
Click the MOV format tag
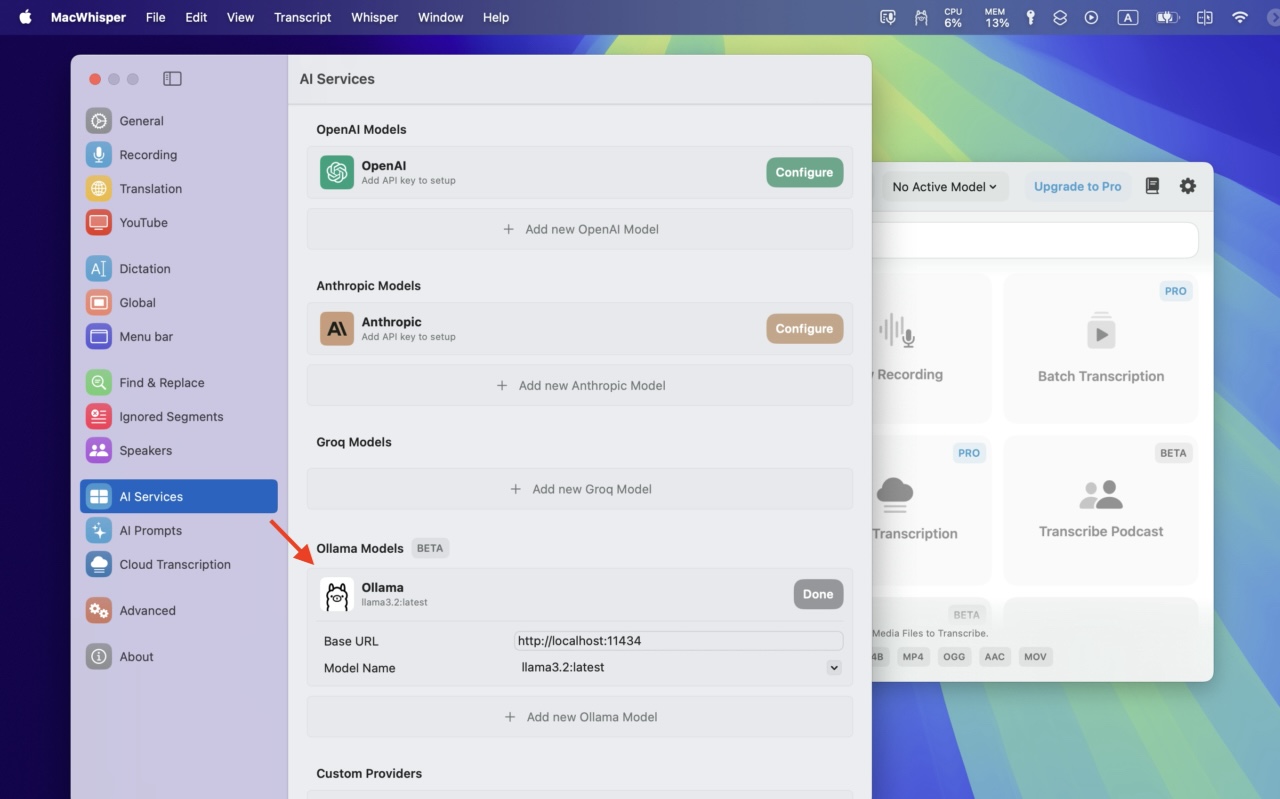click(x=1035, y=657)
